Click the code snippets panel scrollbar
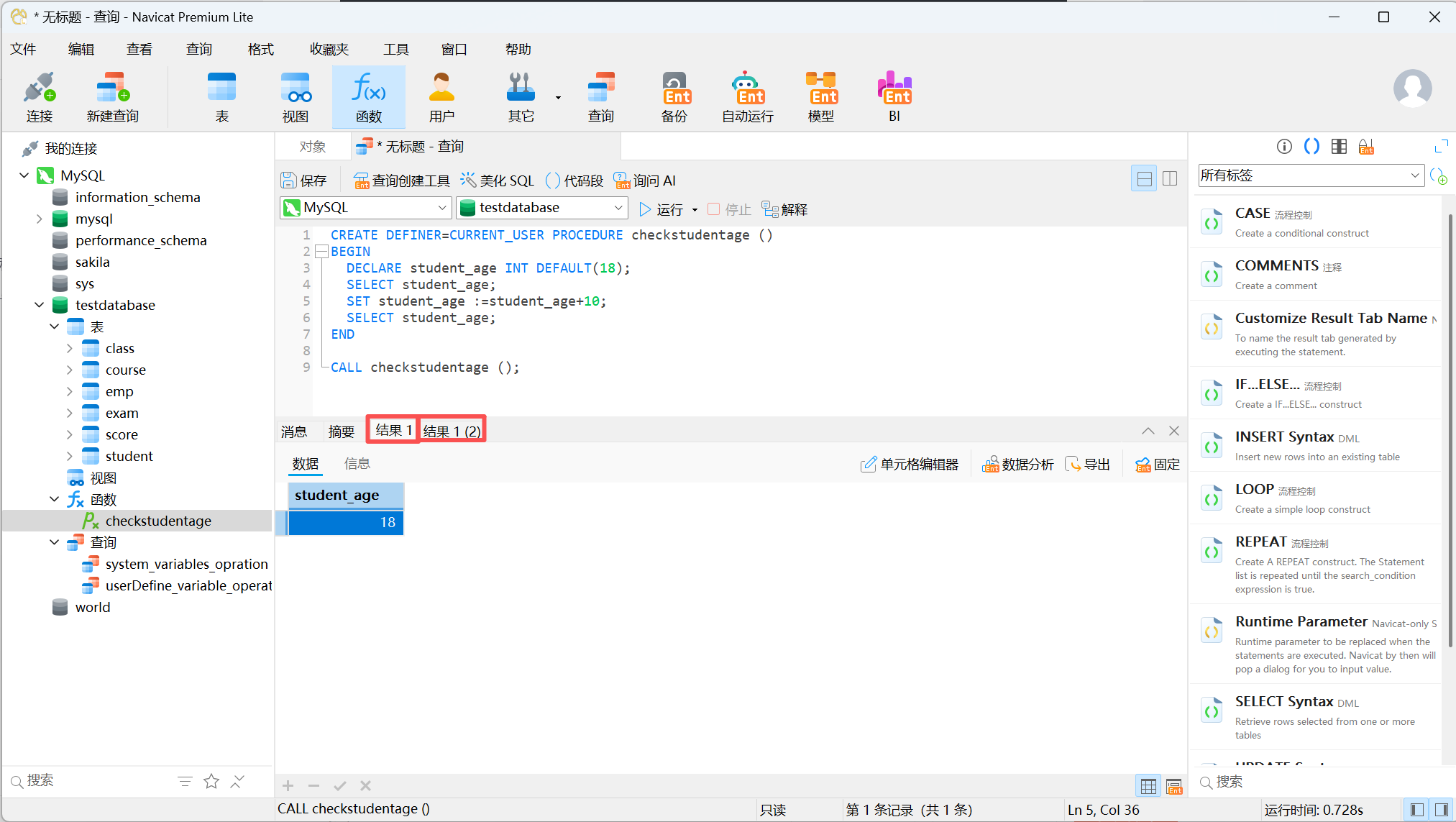Viewport: 1456px width, 822px height. pos(1450,431)
